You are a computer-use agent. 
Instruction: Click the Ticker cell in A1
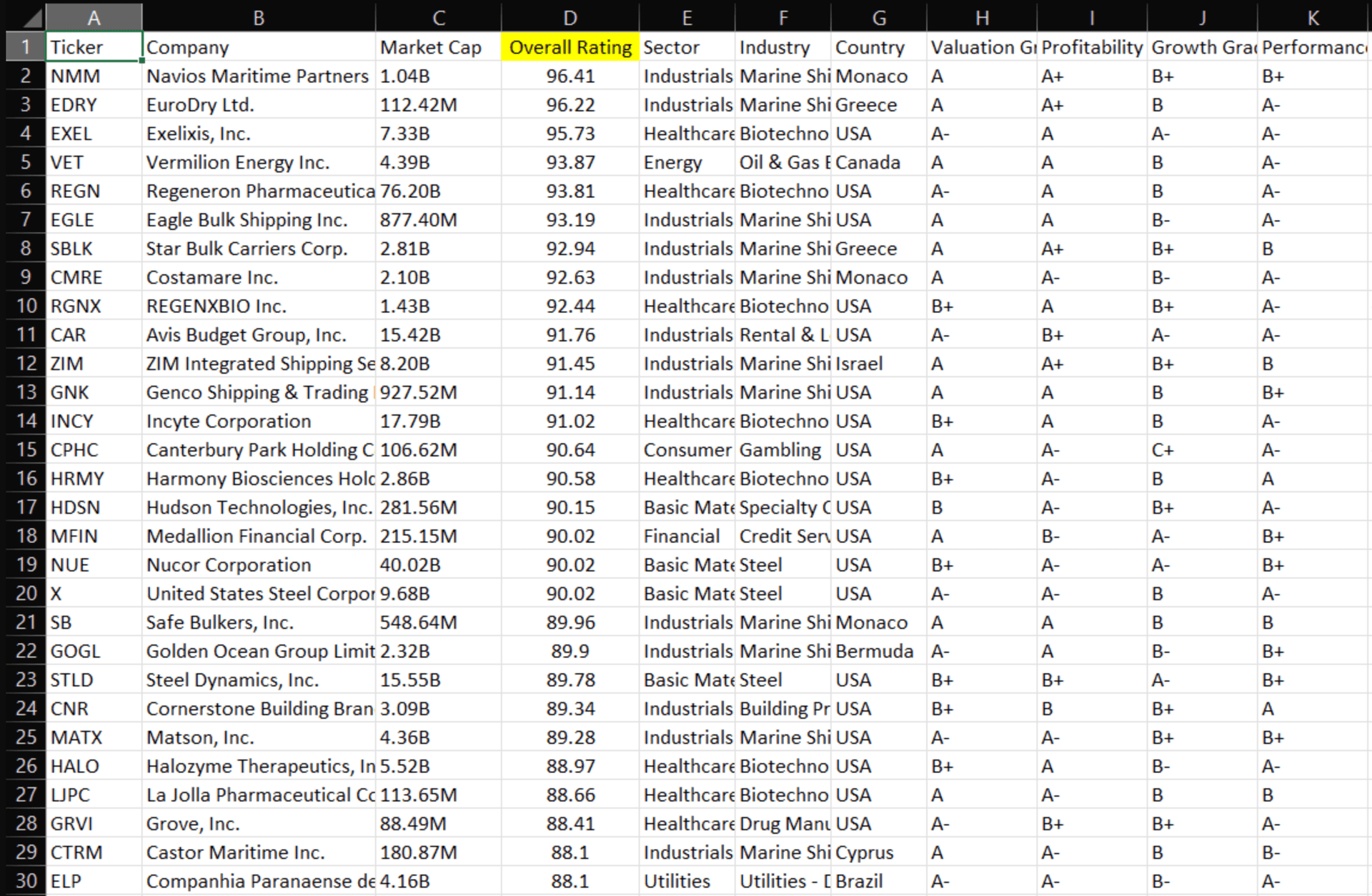[x=94, y=47]
